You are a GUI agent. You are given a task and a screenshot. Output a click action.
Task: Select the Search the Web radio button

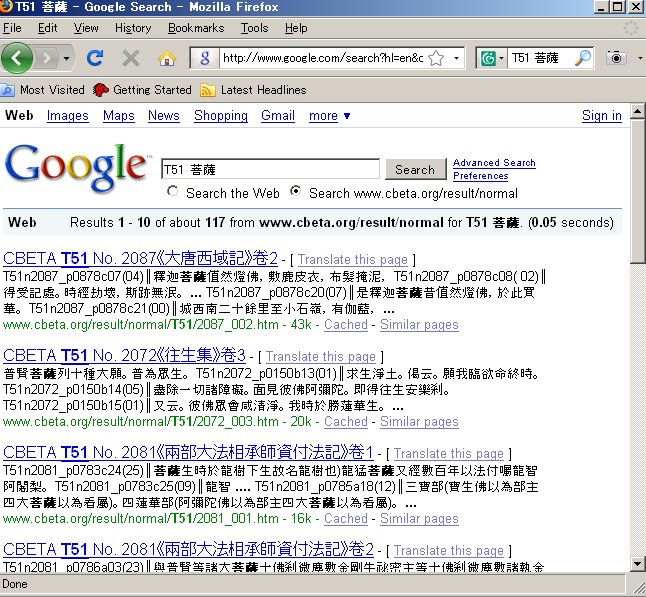(x=173, y=191)
